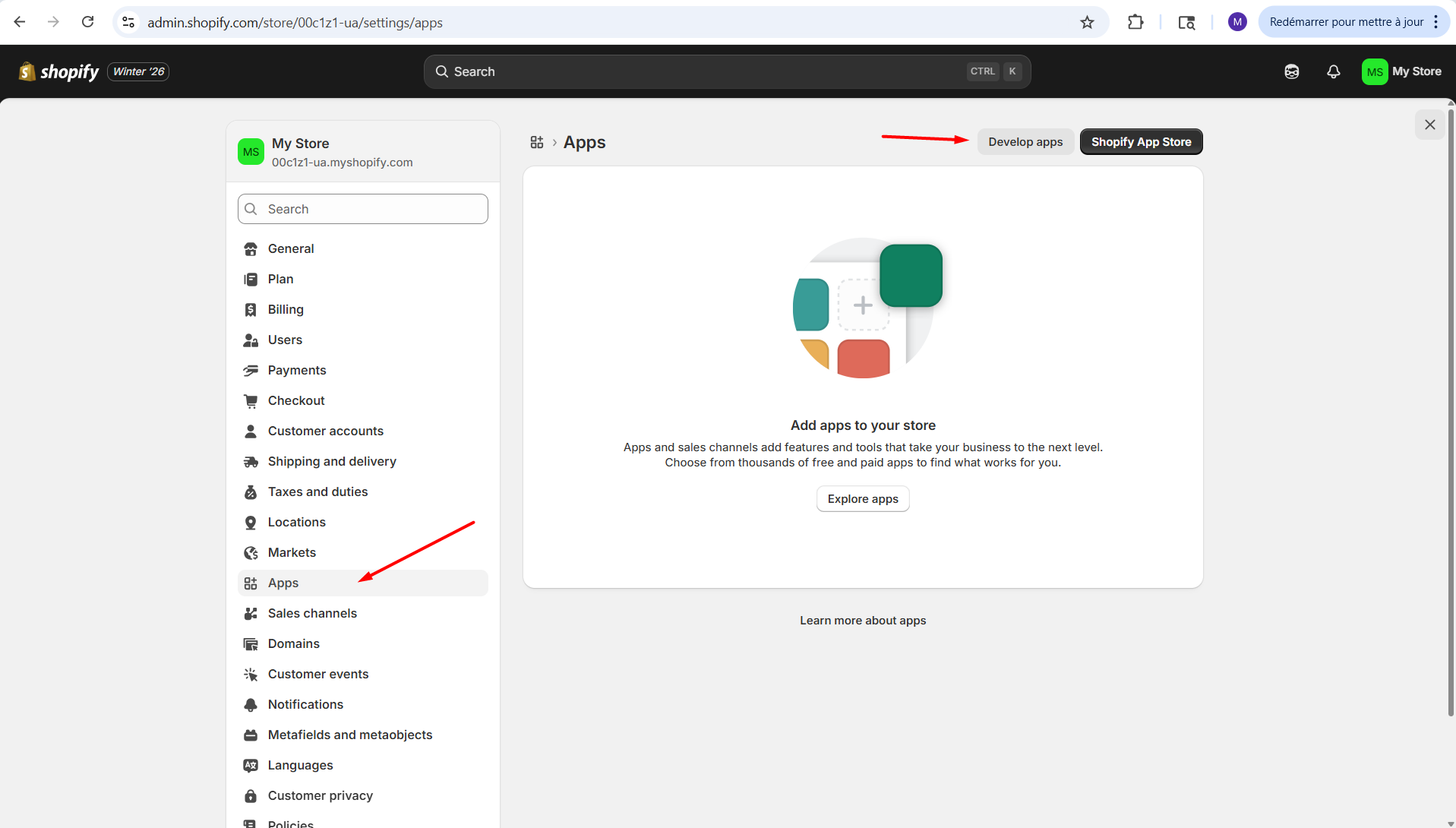Click the Chrome profile avatar
Image resolution: width=1456 pixels, height=828 pixels.
pos(1237,22)
